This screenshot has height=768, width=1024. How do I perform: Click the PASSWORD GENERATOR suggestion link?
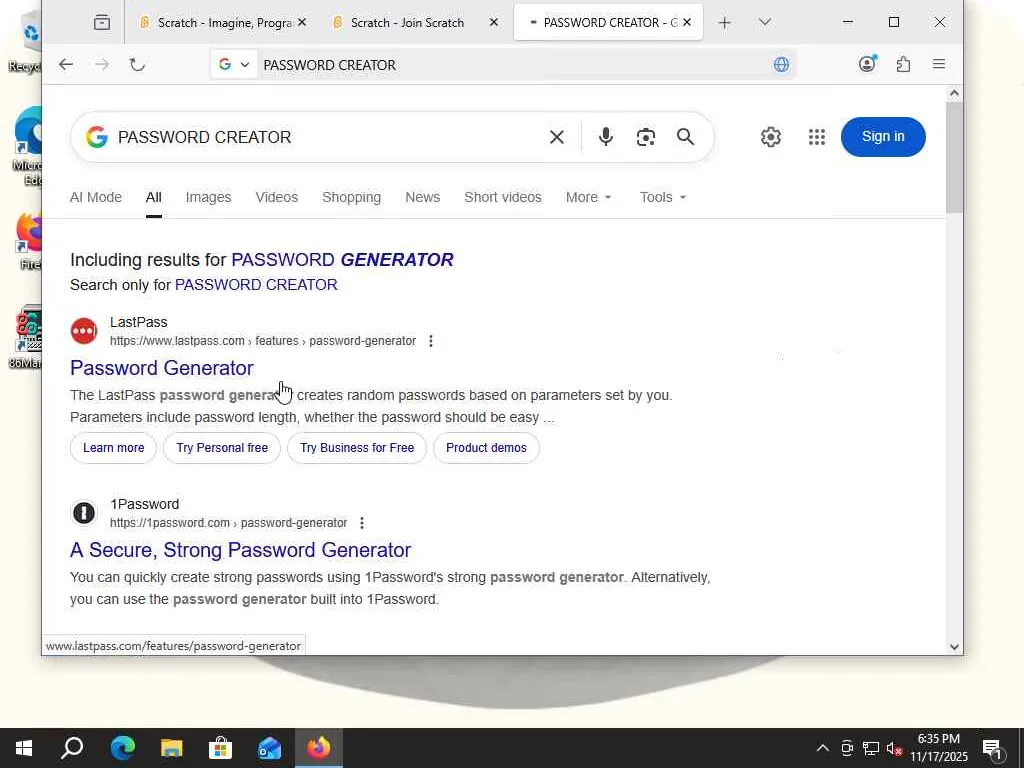pos(342,260)
